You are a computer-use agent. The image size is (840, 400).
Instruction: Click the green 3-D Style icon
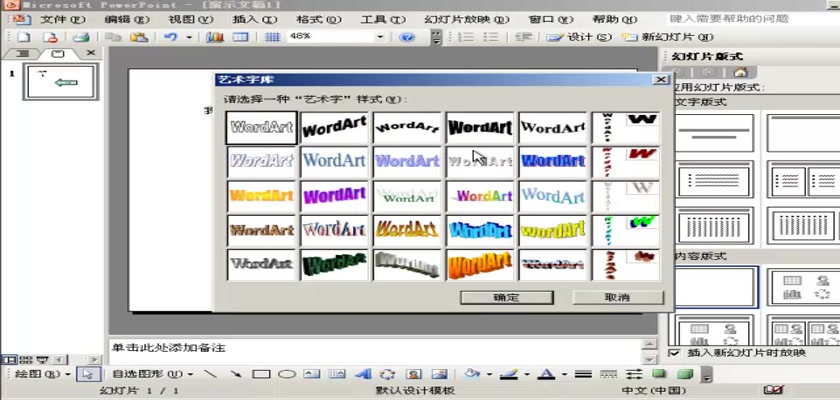pyautogui.click(x=685, y=374)
